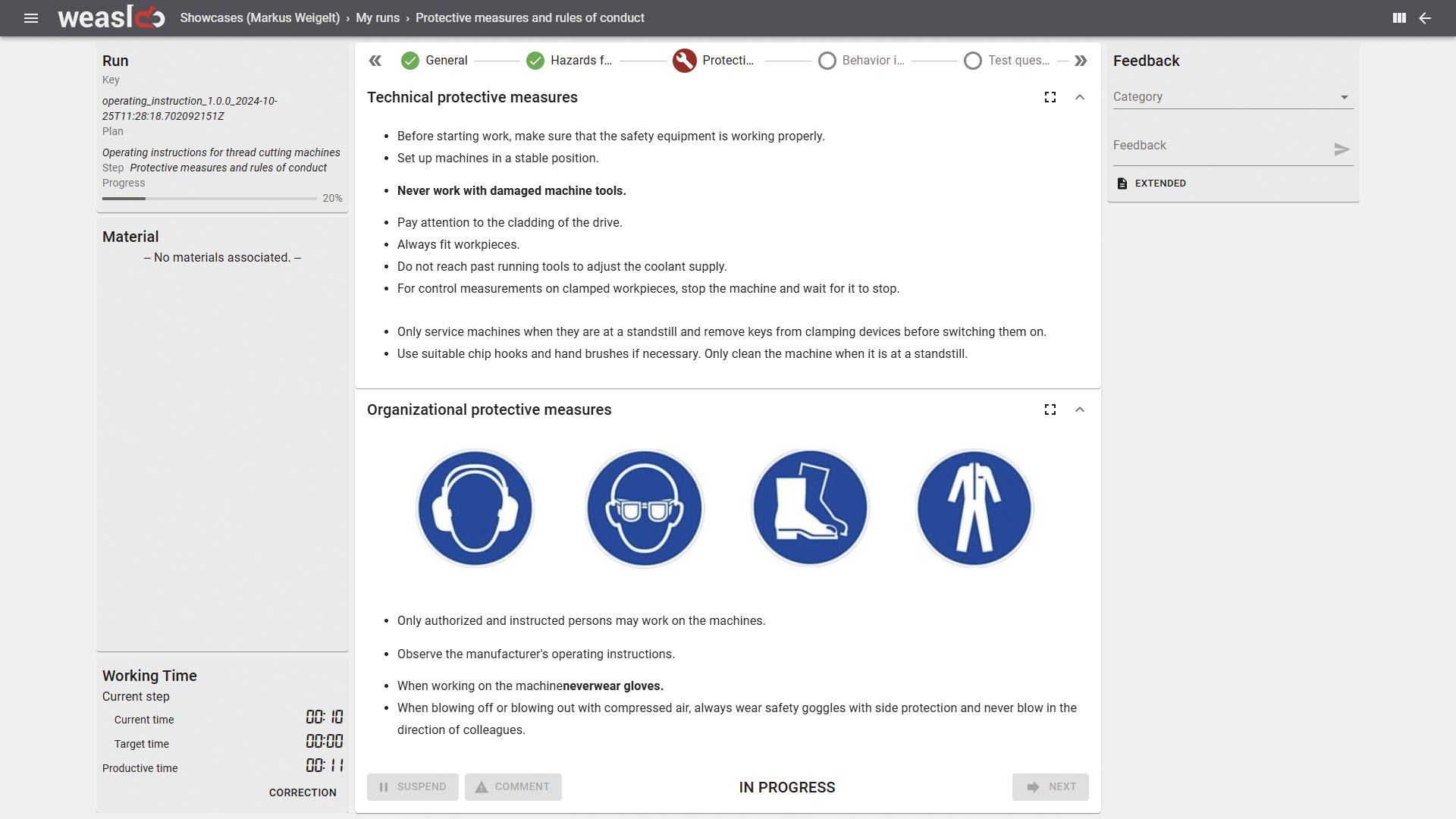This screenshot has height=819, width=1456.
Task: Navigate forward with the right double-chevron
Action: (1080, 61)
